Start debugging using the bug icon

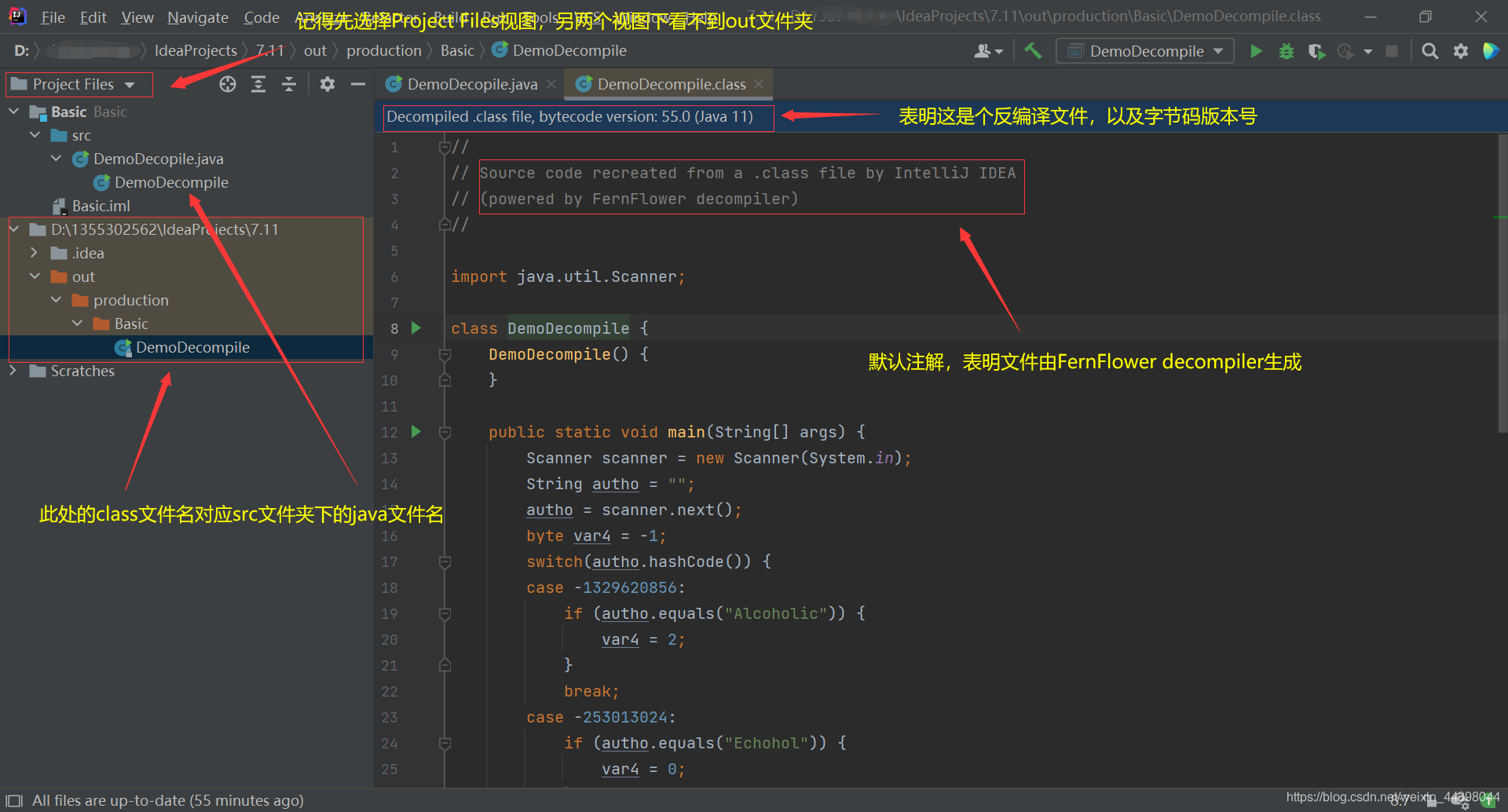pyautogui.click(x=1286, y=50)
